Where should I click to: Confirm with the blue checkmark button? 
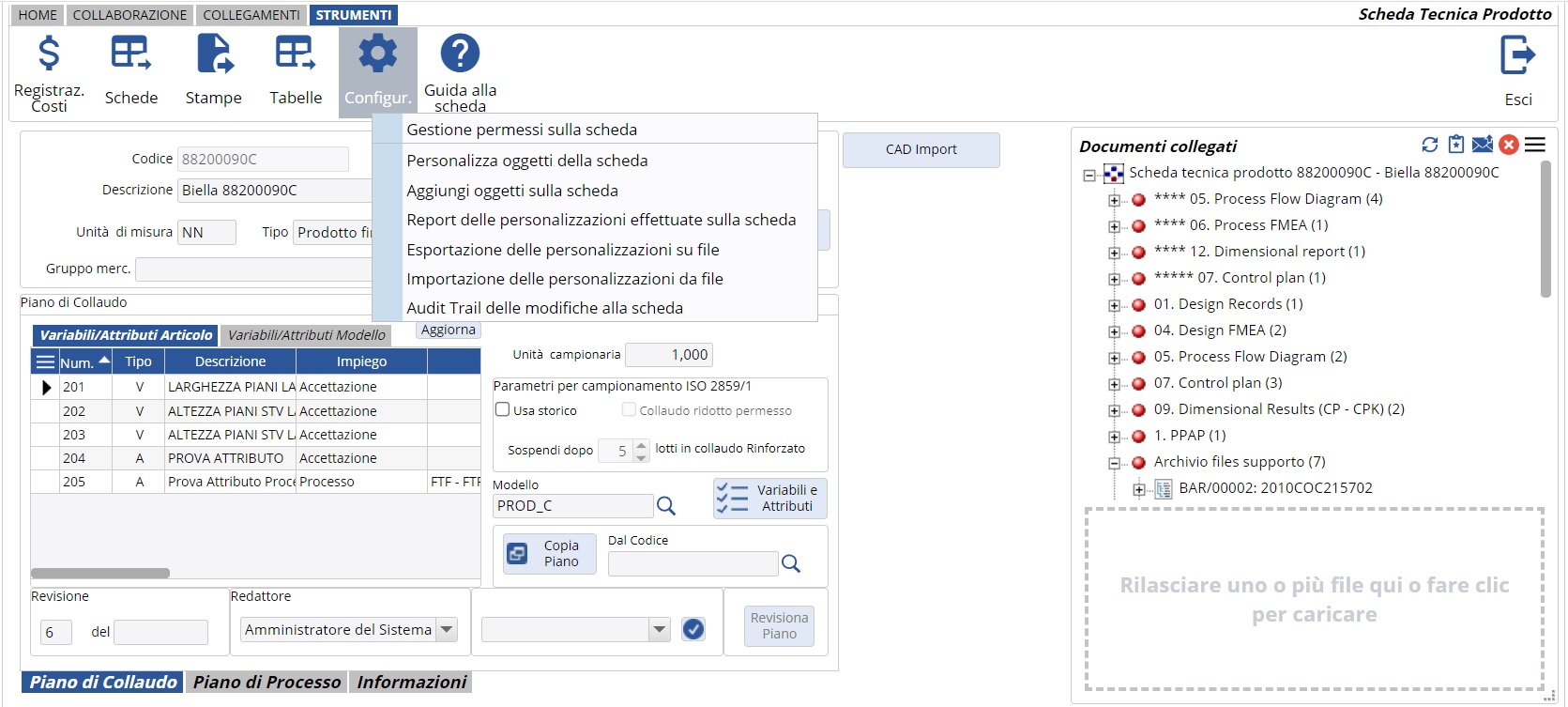[x=693, y=629]
